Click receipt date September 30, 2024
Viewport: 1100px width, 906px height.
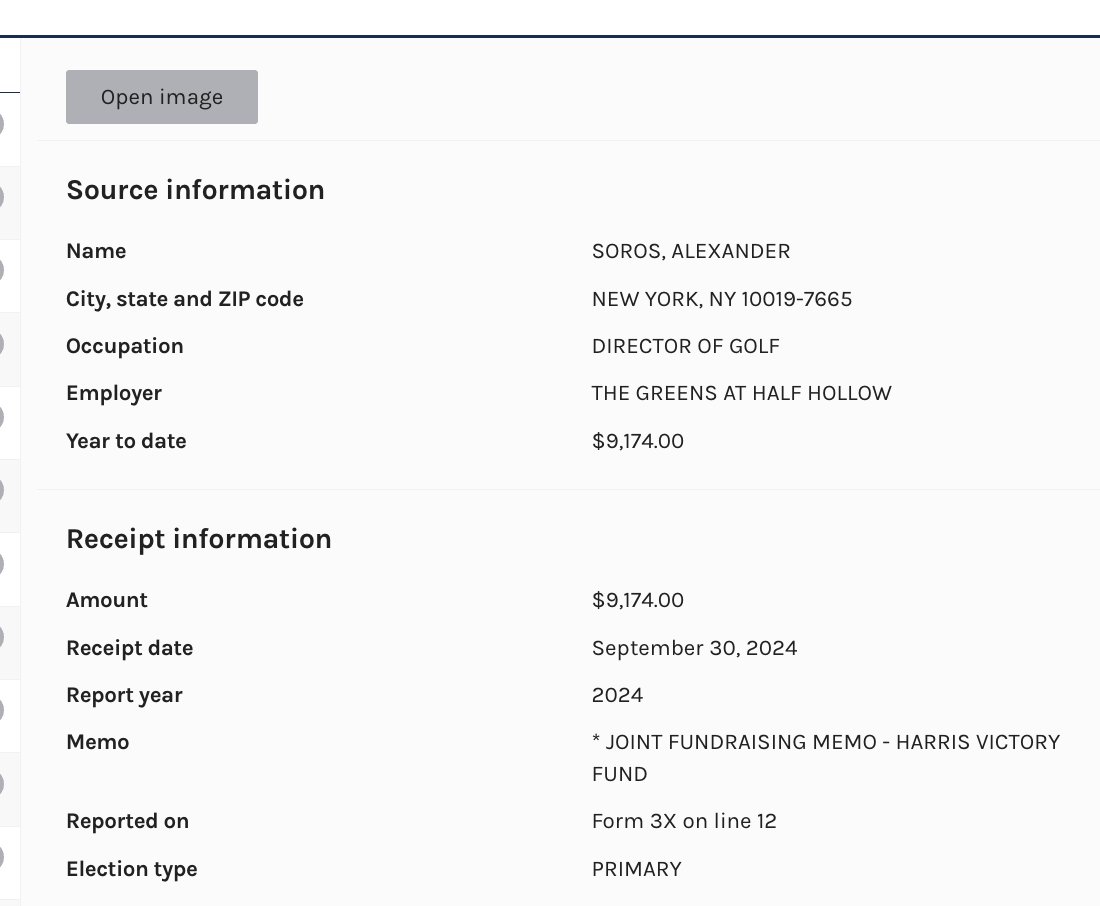click(x=695, y=648)
